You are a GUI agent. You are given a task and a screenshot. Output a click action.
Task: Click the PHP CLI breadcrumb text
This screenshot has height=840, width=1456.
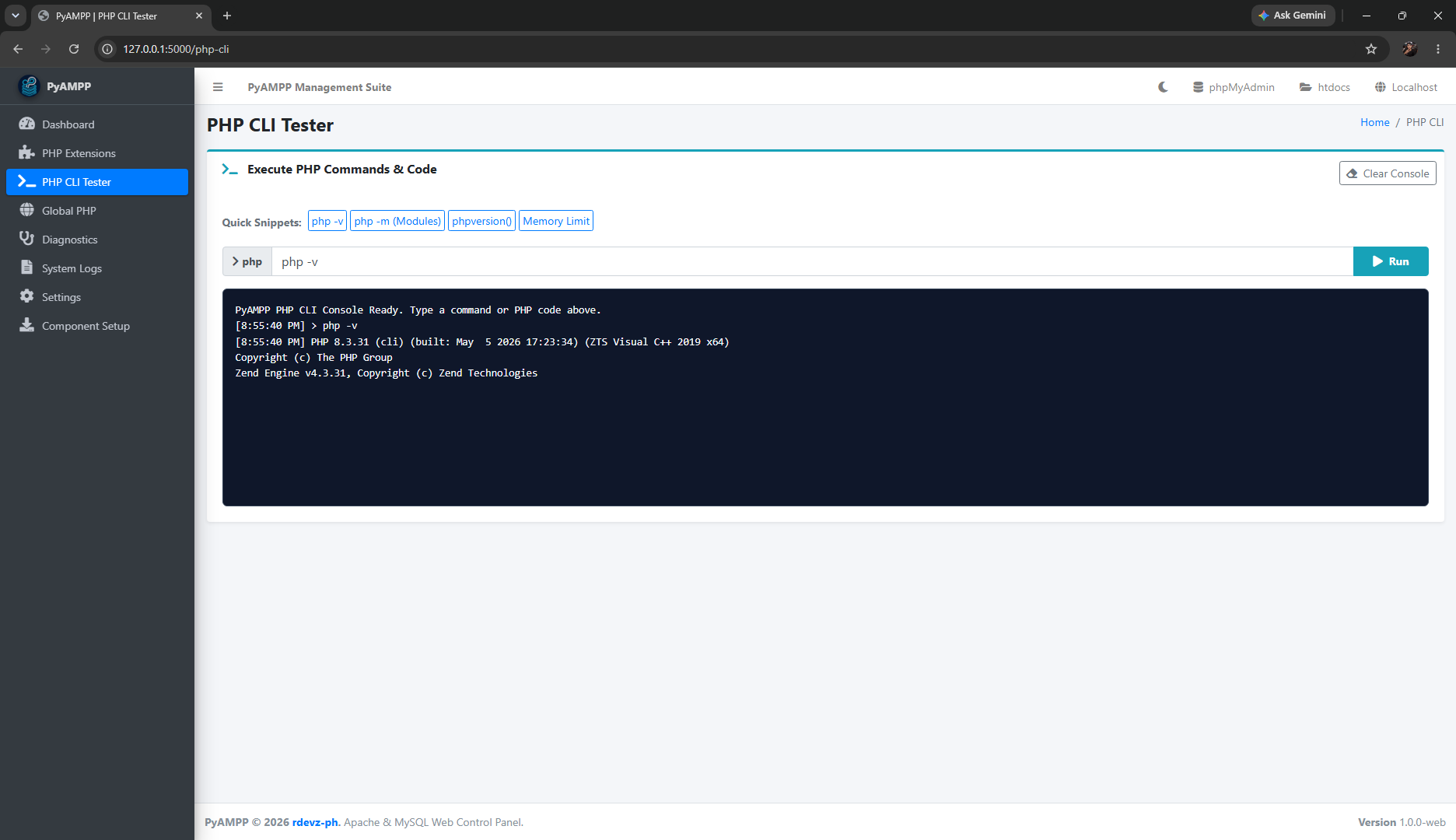pyautogui.click(x=1425, y=122)
